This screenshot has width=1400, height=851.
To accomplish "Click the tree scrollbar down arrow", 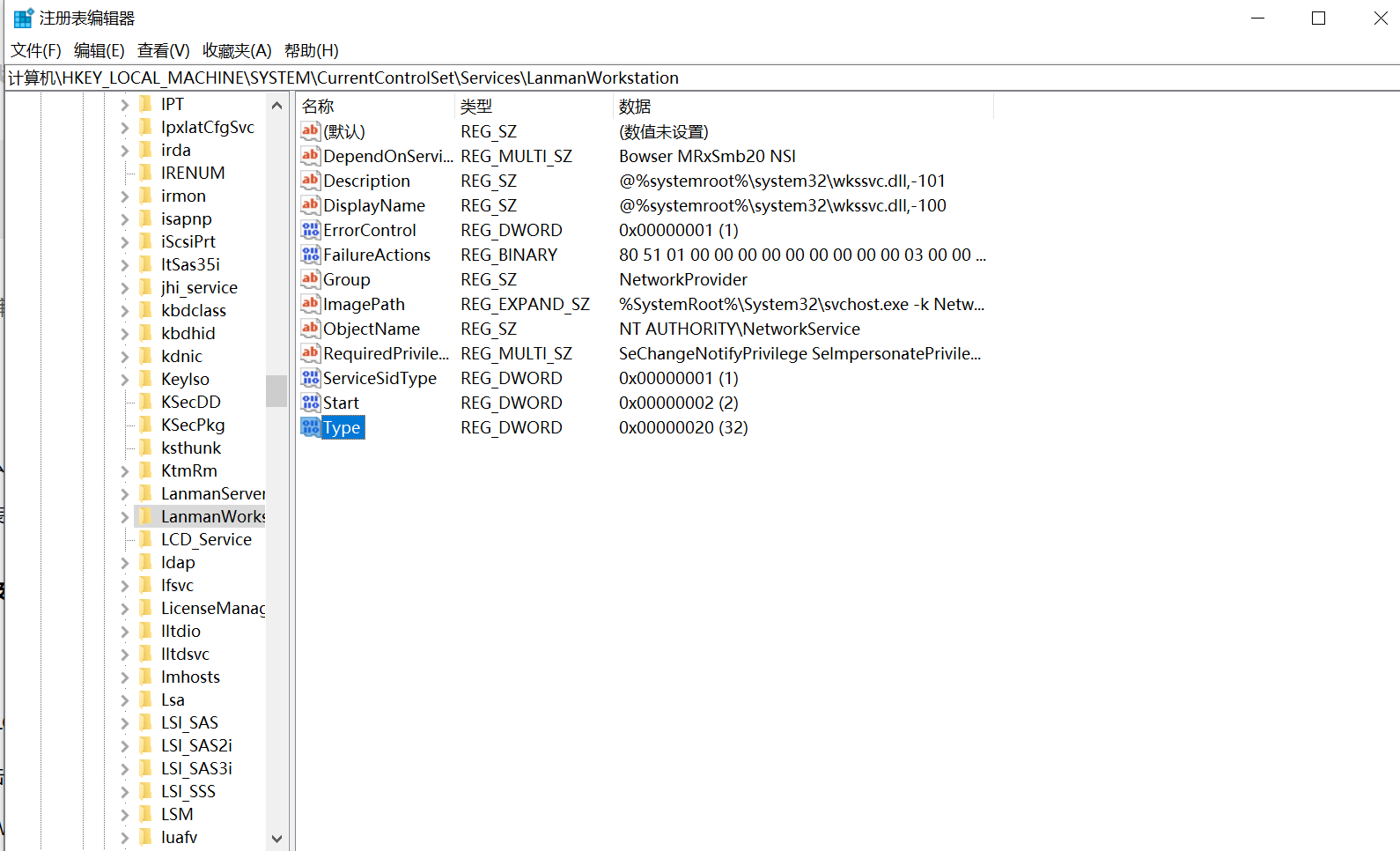I will tap(276, 839).
